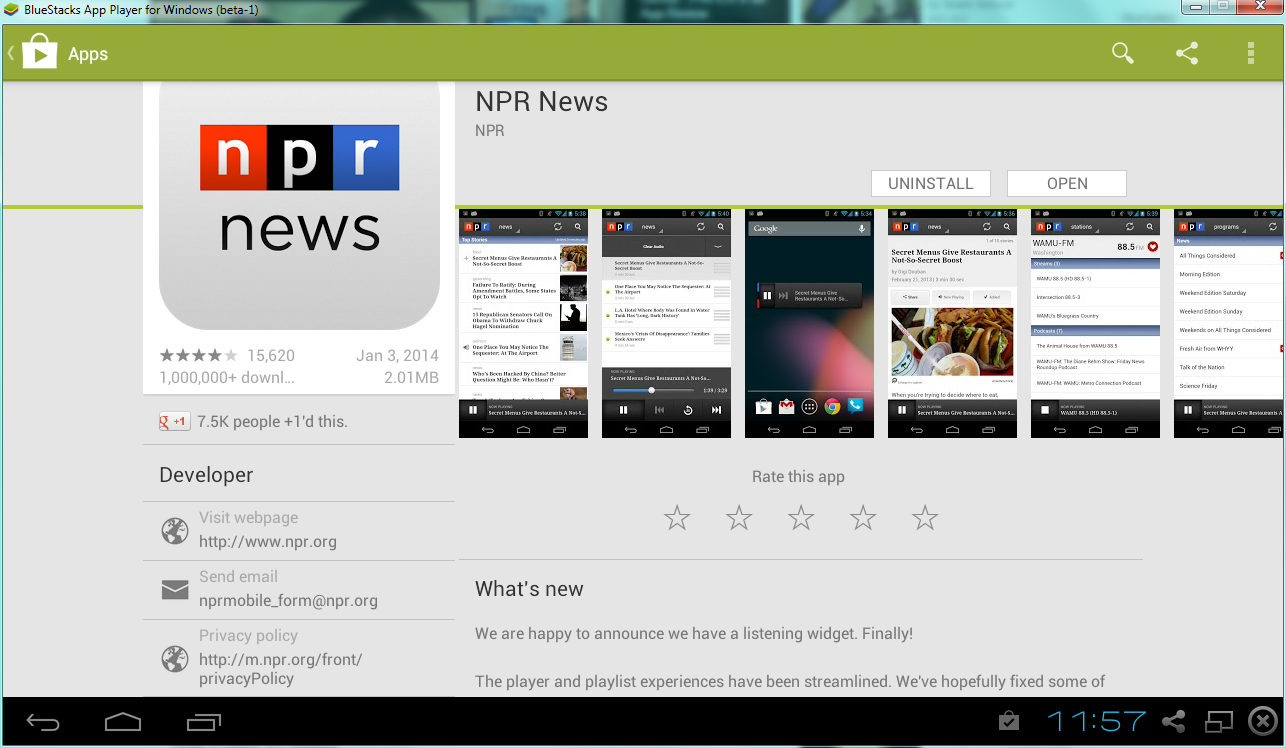Image resolution: width=1286 pixels, height=748 pixels.
Task: Click the circled X icon in the bottom bar
Action: 1263,721
